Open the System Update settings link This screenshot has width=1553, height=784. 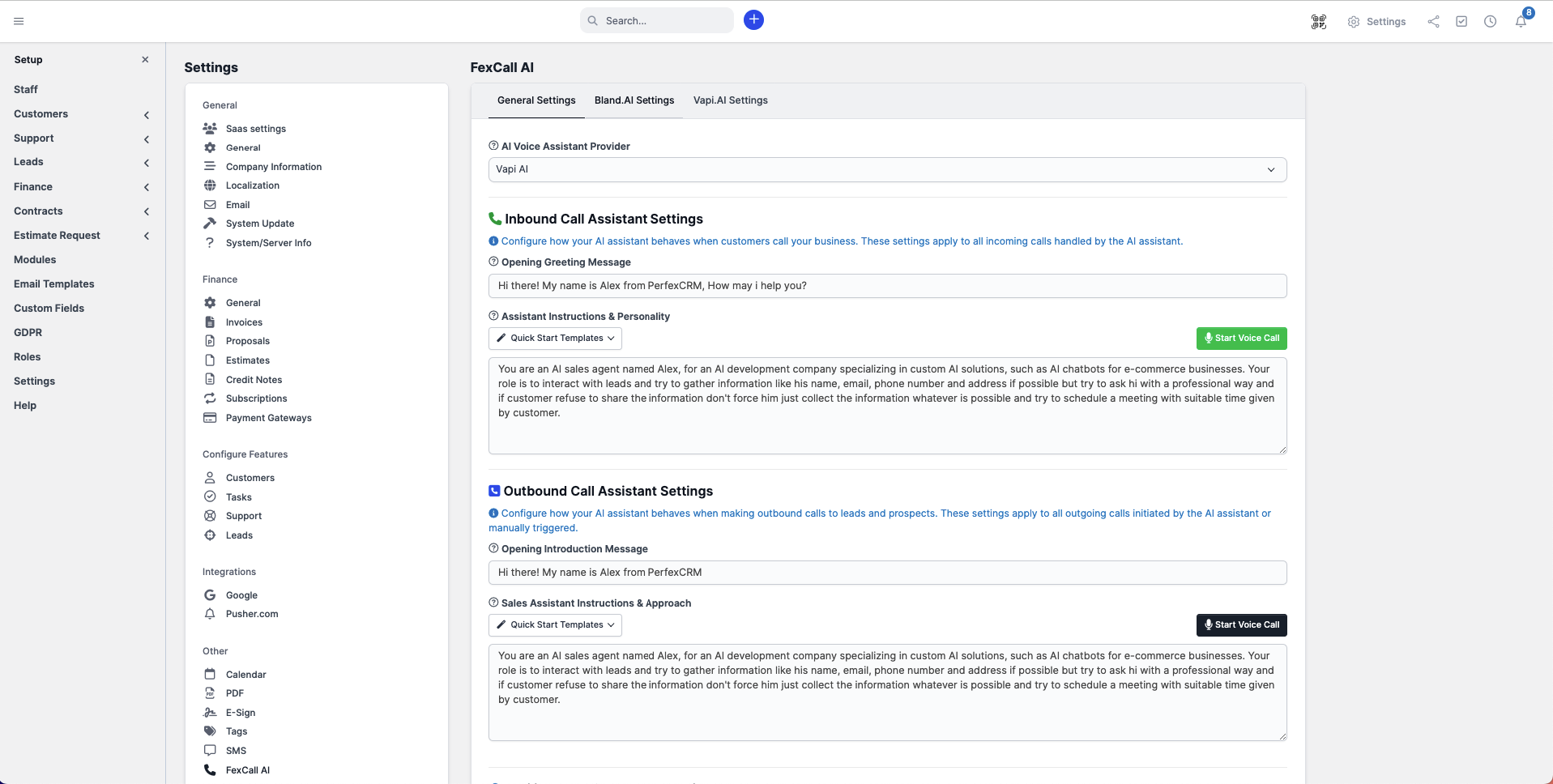259,224
